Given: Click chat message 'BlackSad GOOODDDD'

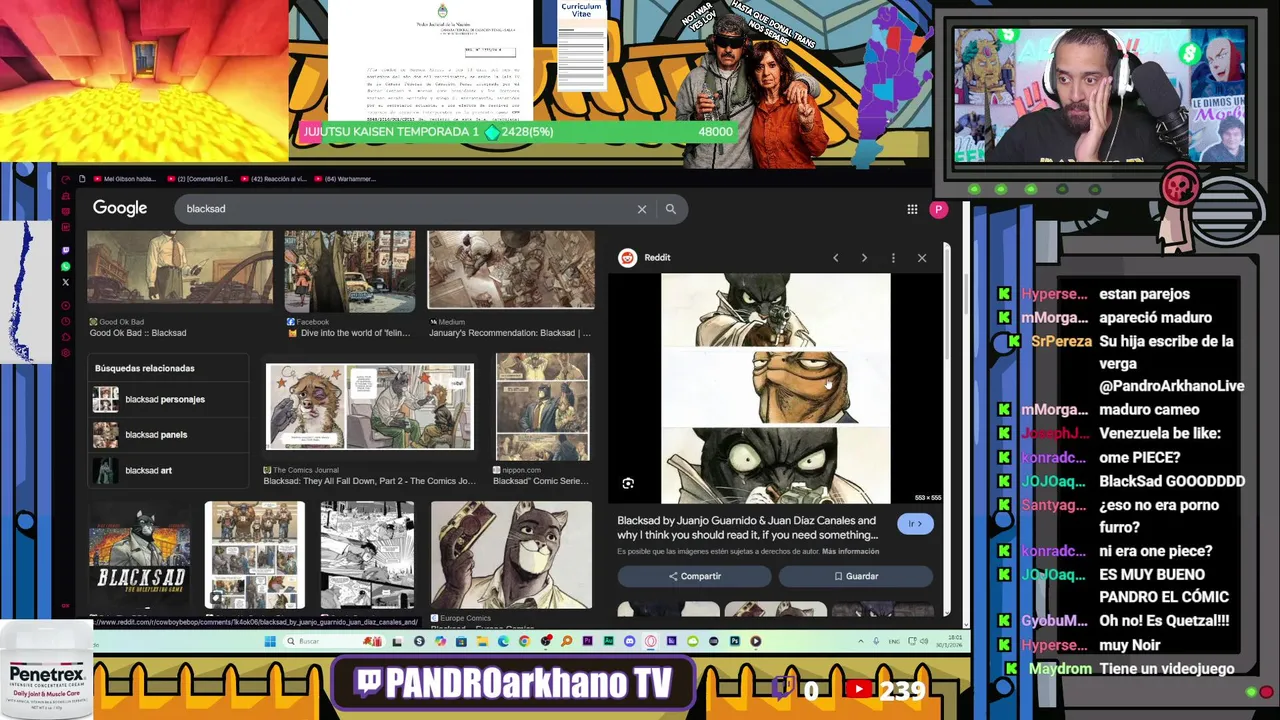Looking at the screenshot, I should [x=1172, y=481].
